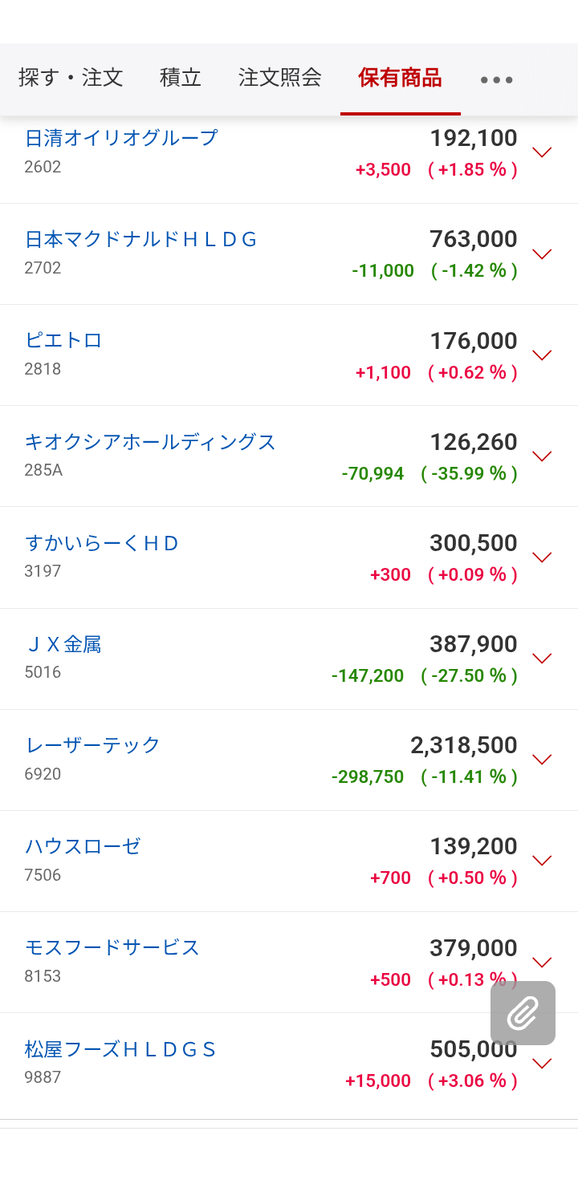Open the レーザーテック stock link
Screen dimensions: 578x1200
pos(92,745)
